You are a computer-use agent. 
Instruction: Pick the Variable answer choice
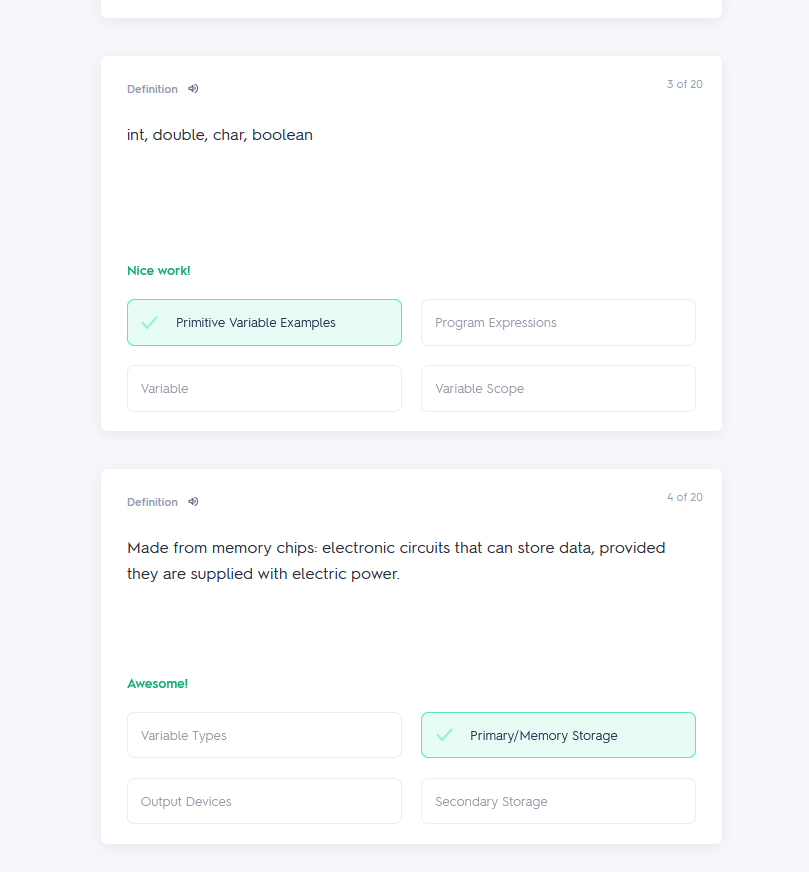(x=264, y=389)
